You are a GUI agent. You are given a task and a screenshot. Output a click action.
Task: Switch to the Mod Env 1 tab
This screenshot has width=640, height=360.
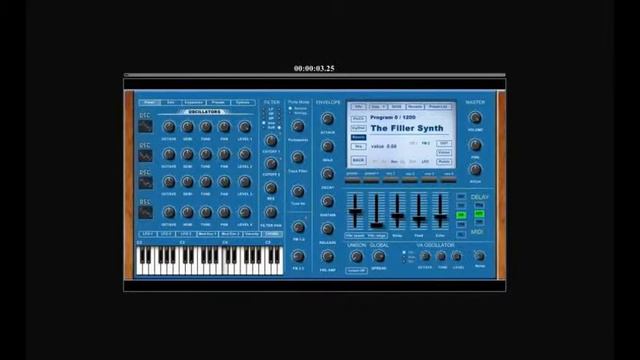207,234
